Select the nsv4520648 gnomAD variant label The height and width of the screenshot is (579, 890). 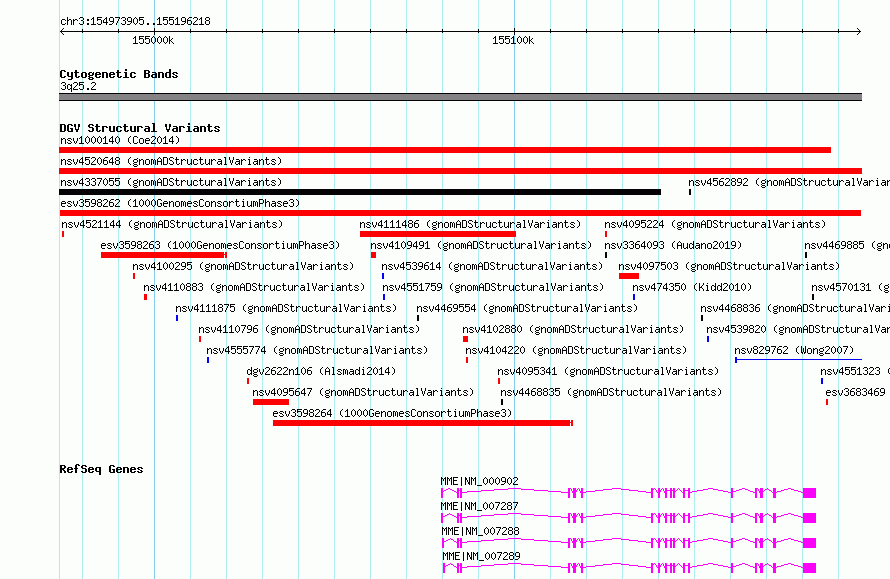point(171,161)
